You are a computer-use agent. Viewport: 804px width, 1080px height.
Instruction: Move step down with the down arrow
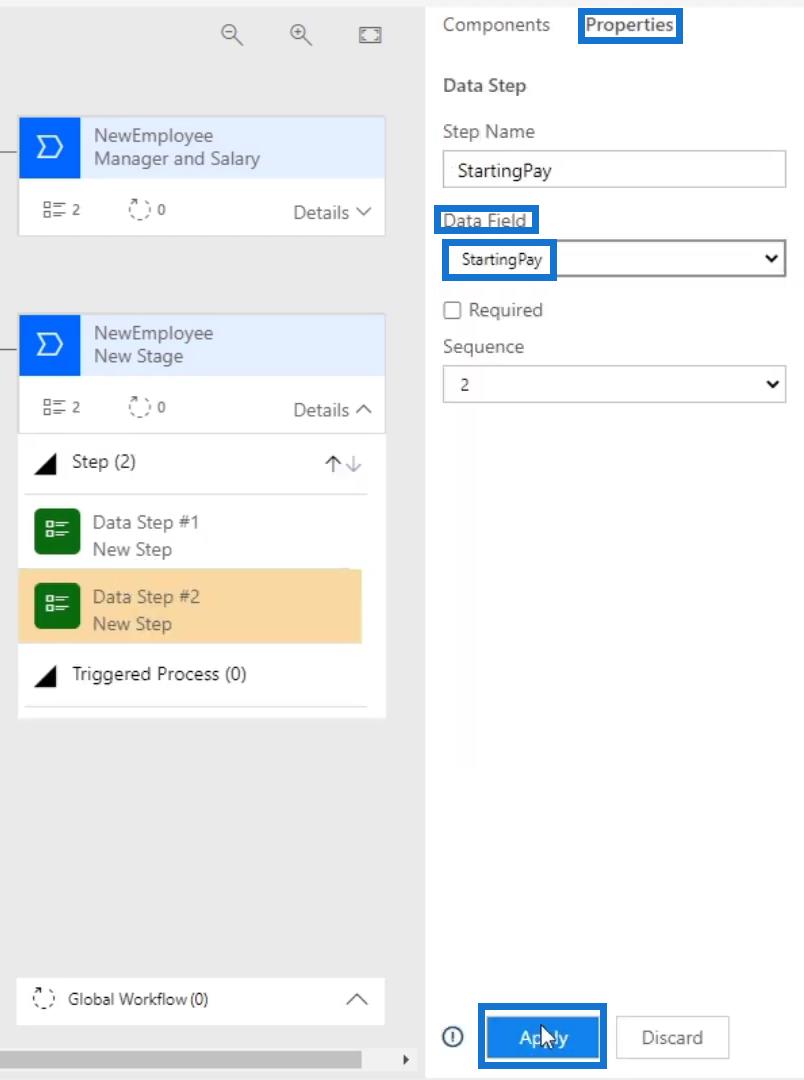353,464
